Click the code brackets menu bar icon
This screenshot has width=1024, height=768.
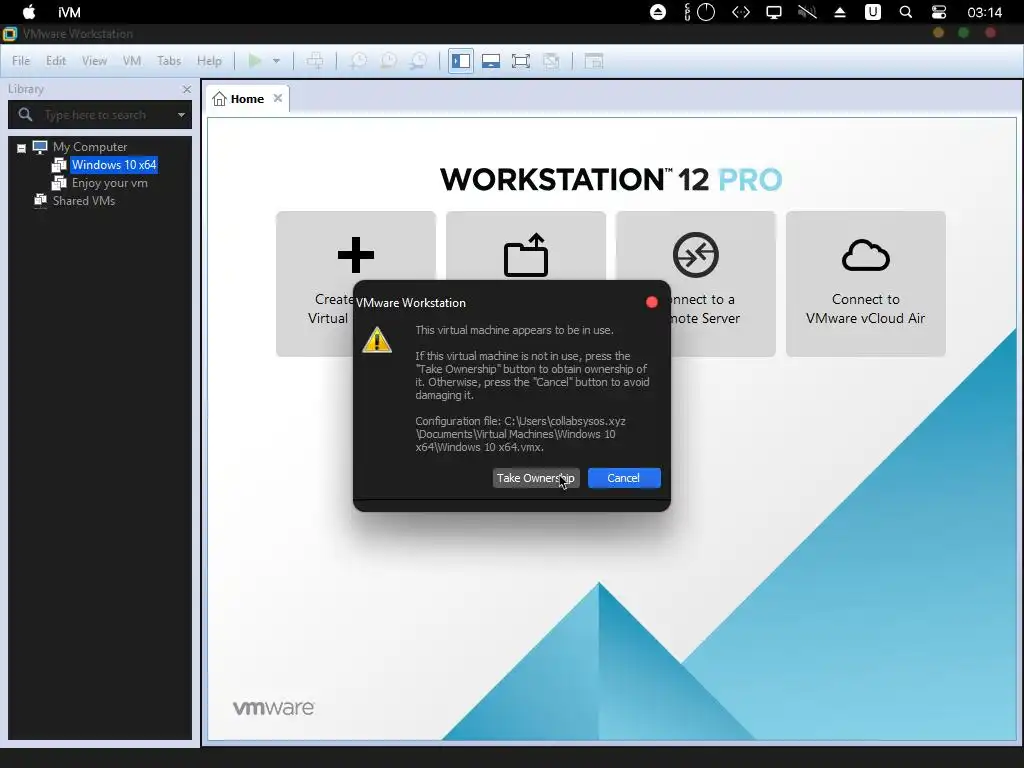(x=741, y=12)
